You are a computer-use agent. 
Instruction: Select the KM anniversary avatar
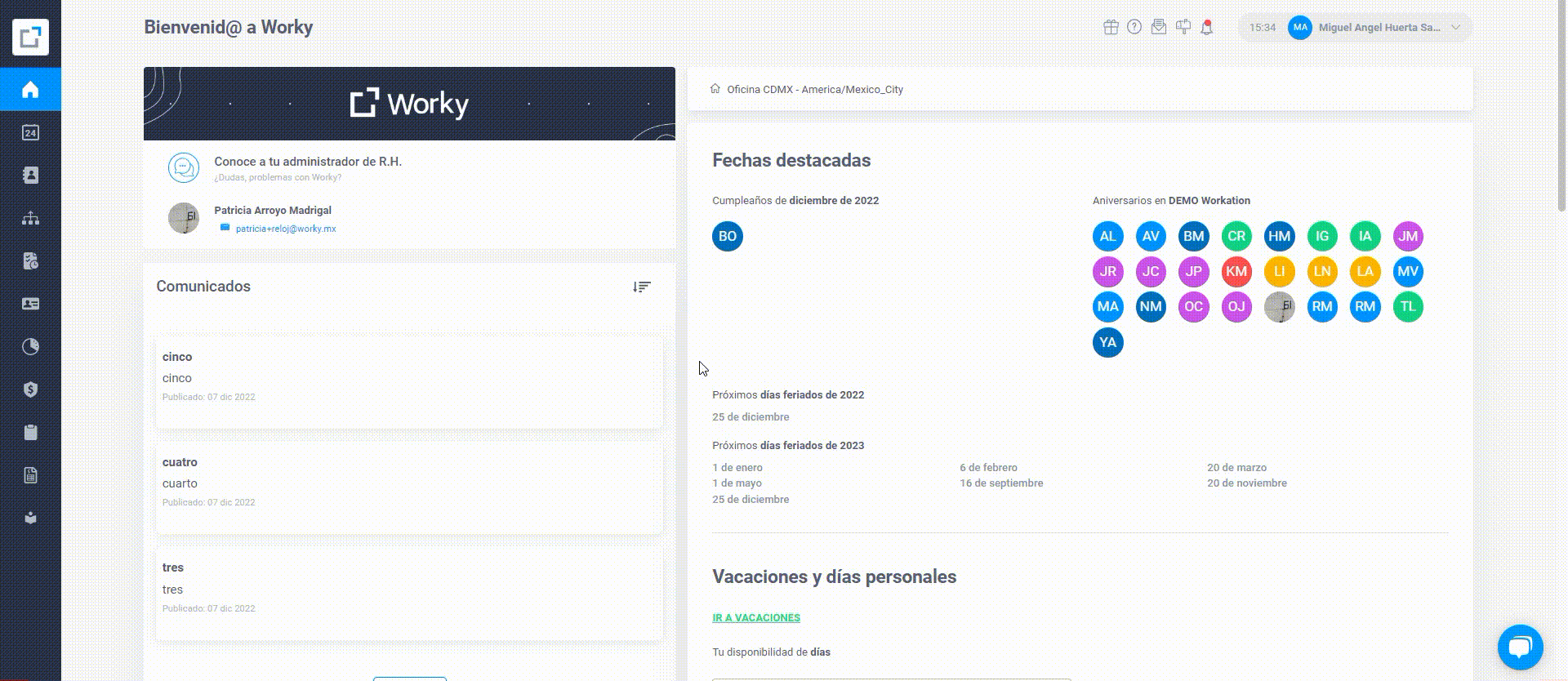click(1236, 271)
